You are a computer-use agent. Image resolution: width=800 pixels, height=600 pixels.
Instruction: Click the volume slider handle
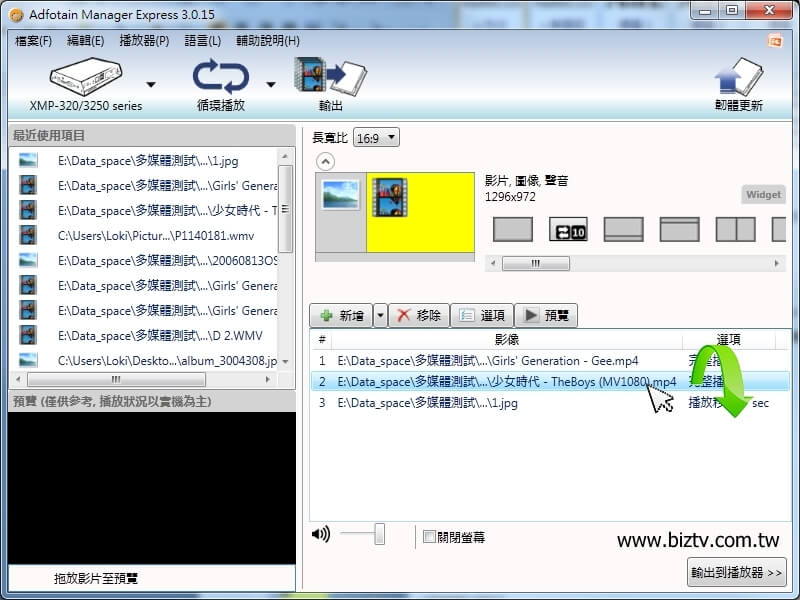pos(379,534)
